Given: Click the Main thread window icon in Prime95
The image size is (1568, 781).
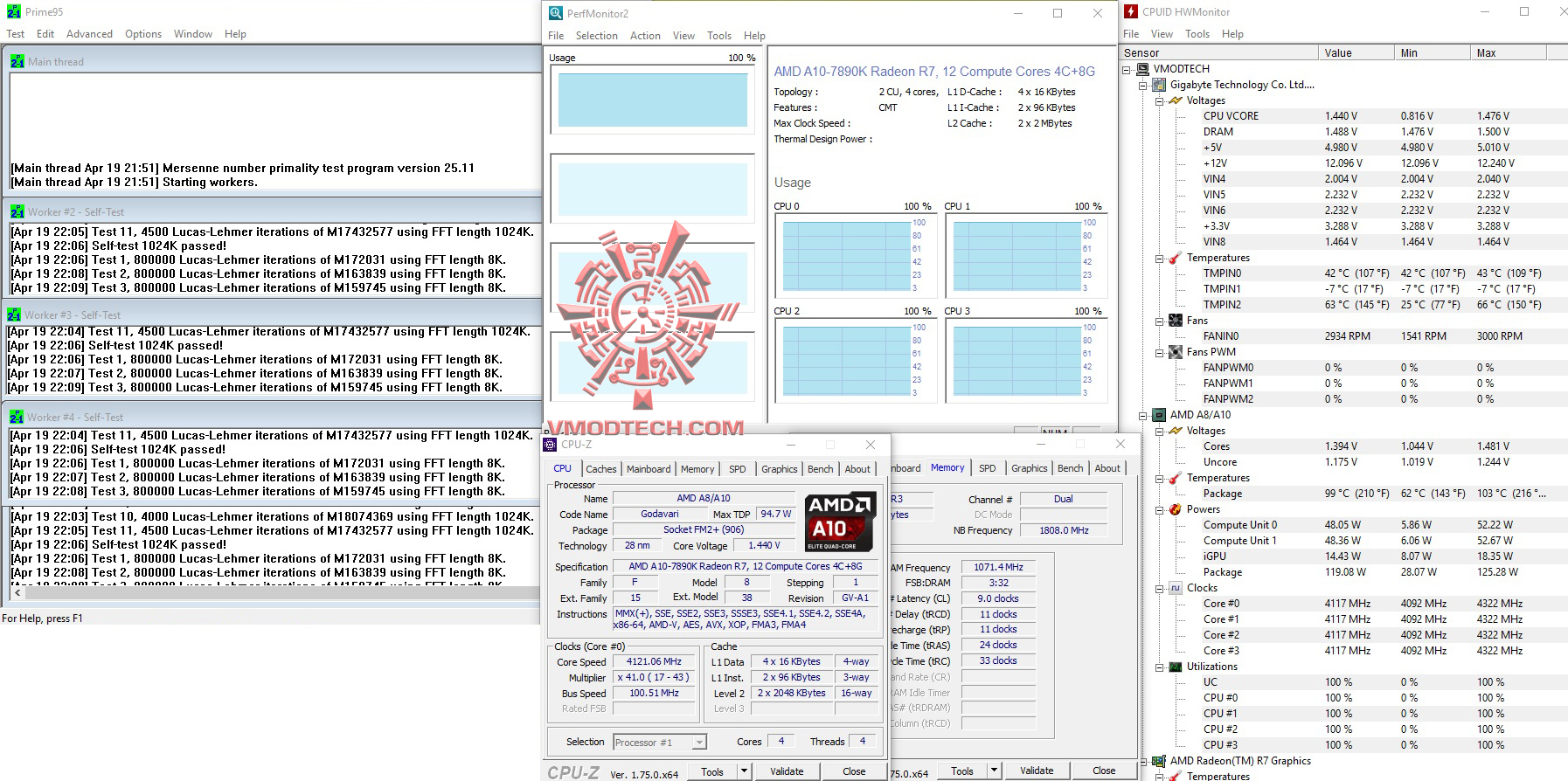Looking at the screenshot, I should [17, 61].
